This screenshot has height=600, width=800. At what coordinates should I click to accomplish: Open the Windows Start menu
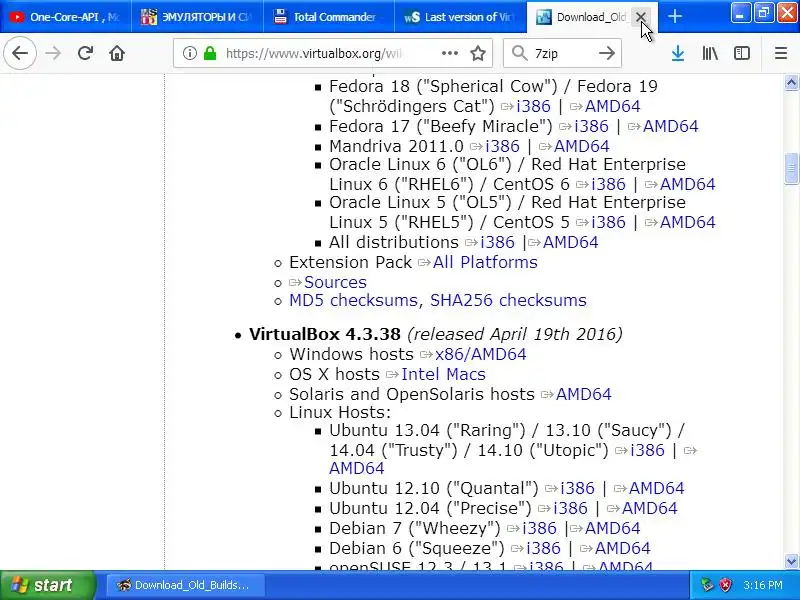pyautogui.click(x=46, y=585)
